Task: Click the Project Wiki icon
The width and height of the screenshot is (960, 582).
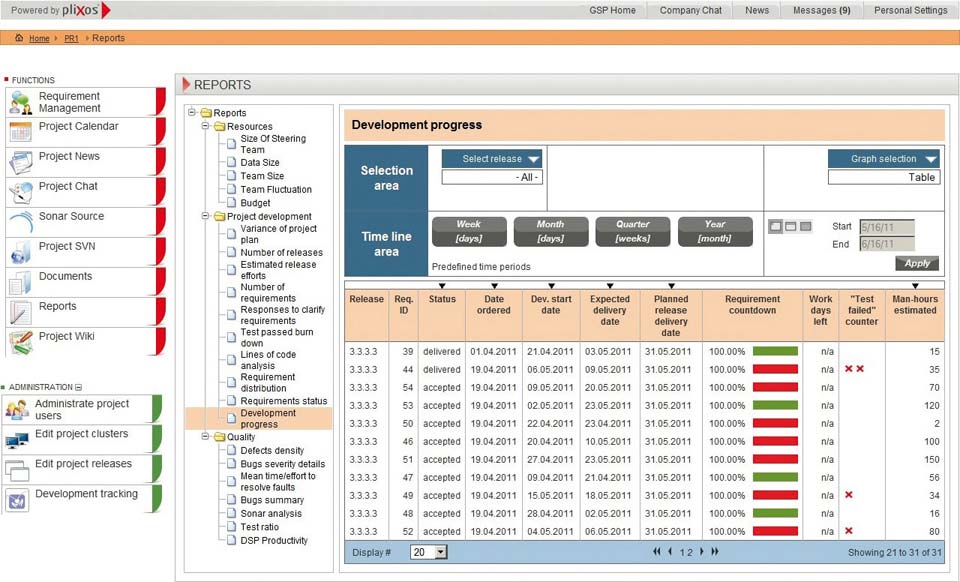Action: click(x=20, y=342)
